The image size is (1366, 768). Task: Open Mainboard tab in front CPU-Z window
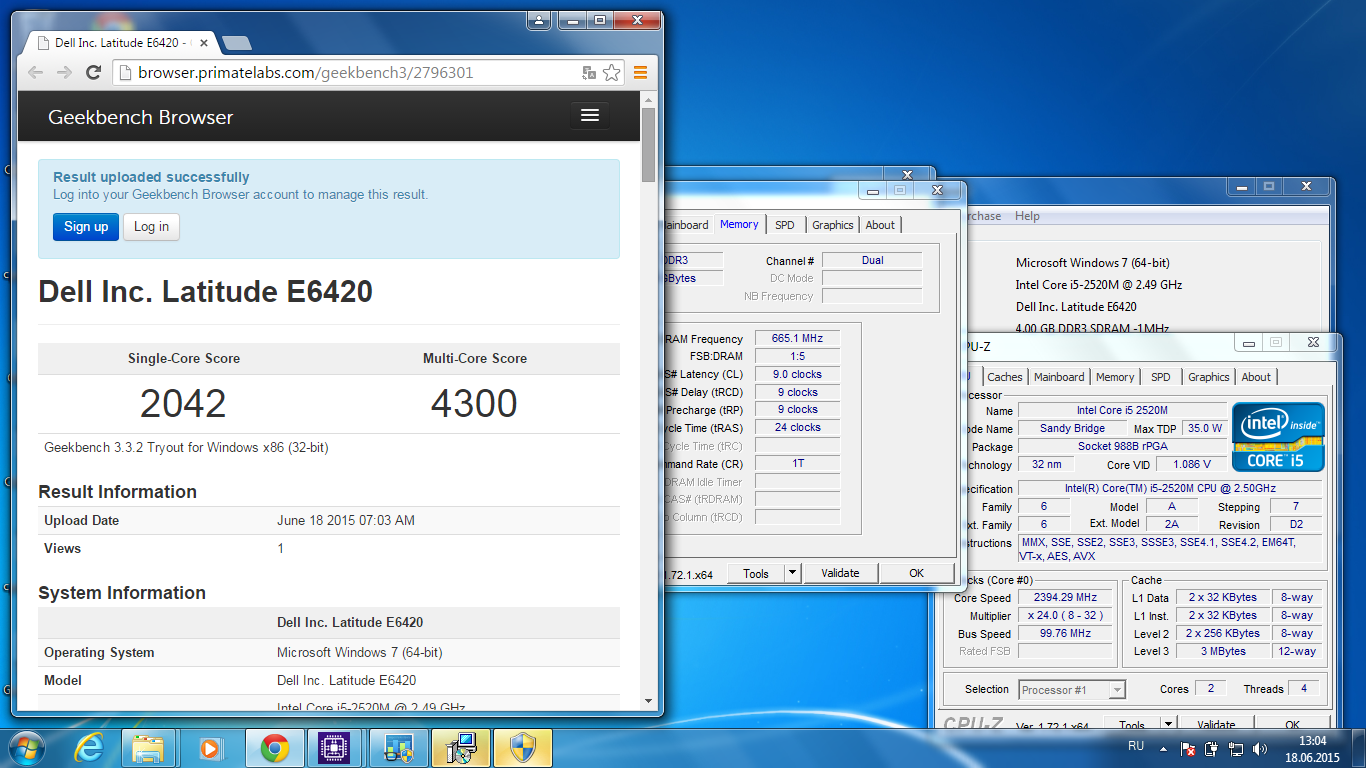tap(1059, 377)
